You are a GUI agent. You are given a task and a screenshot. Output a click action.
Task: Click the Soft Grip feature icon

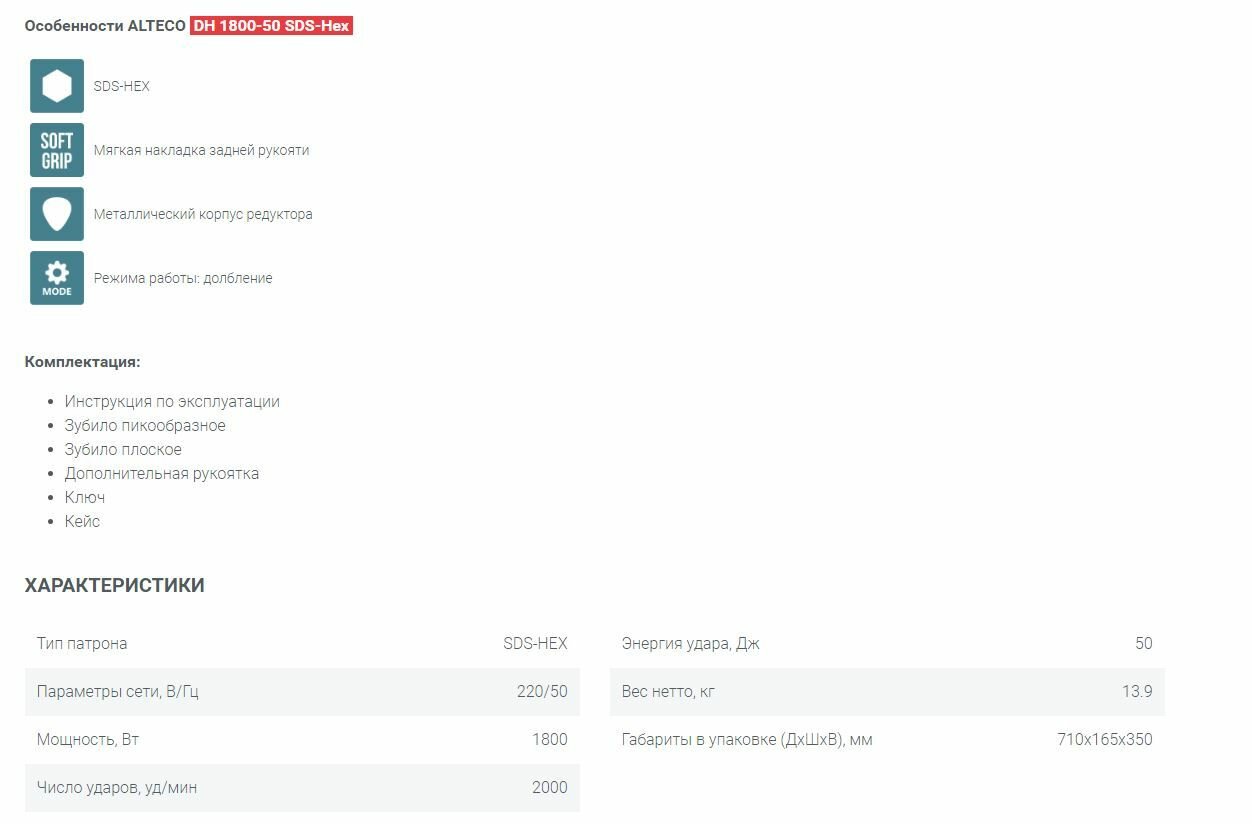57,150
